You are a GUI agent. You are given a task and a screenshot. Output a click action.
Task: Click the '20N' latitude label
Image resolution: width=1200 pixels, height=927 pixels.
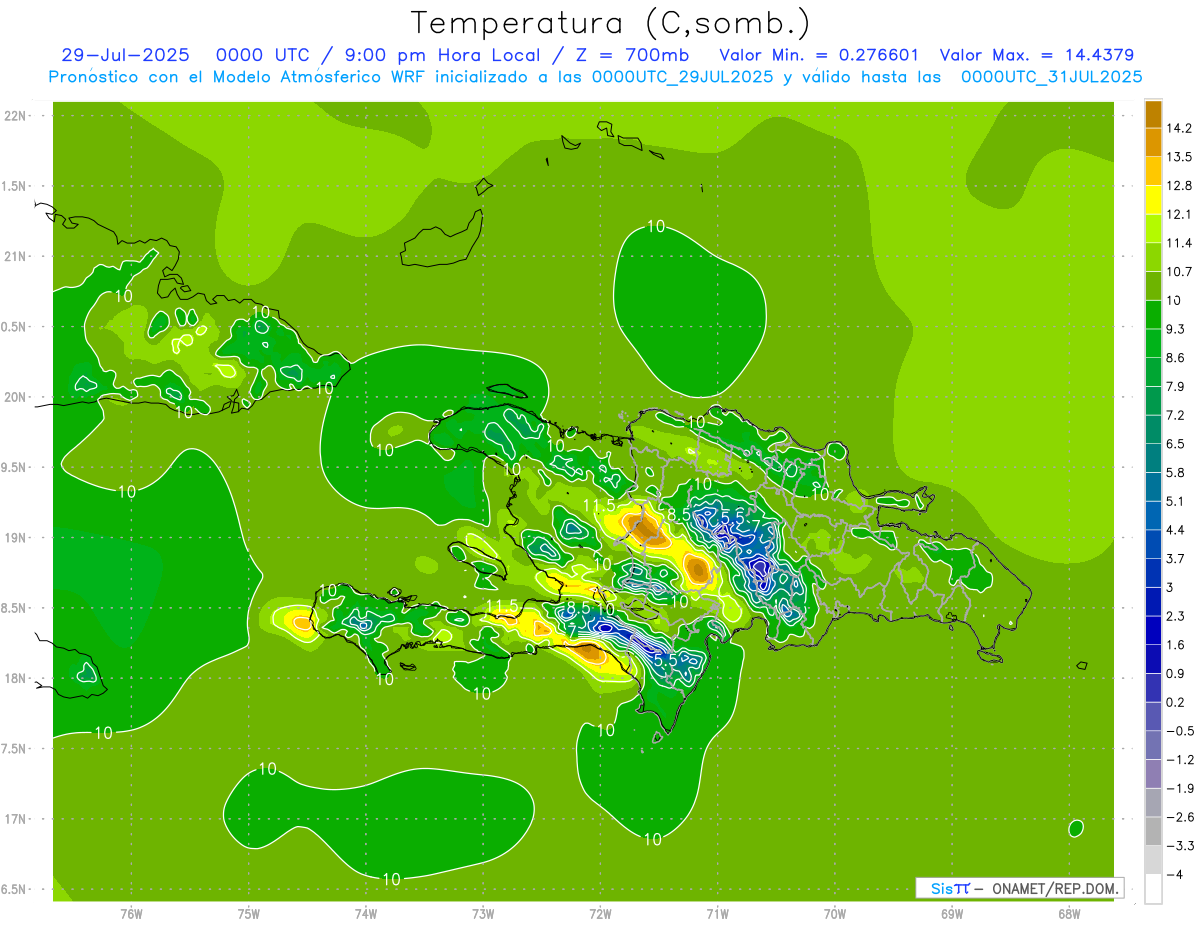(15, 397)
